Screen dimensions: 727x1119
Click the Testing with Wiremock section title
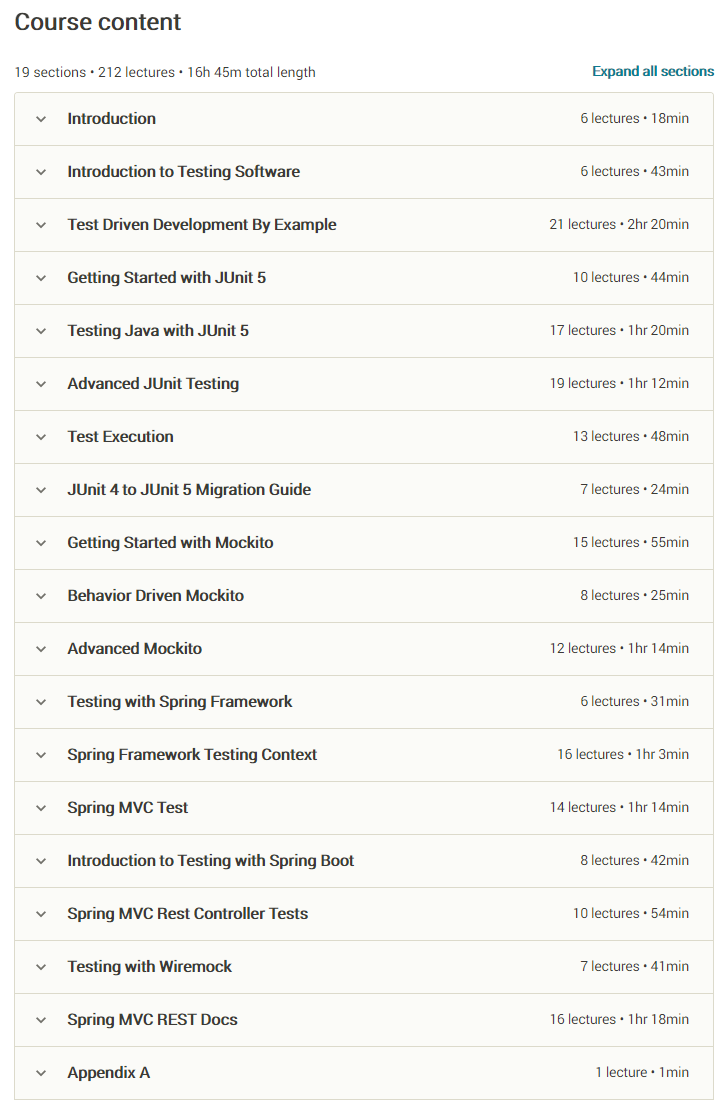(x=149, y=967)
